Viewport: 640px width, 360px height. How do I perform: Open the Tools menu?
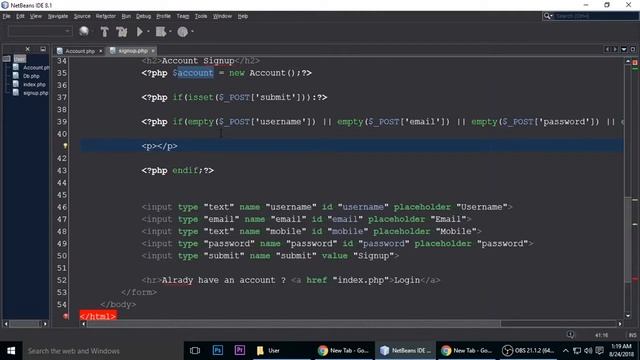click(x=200, y=16)
